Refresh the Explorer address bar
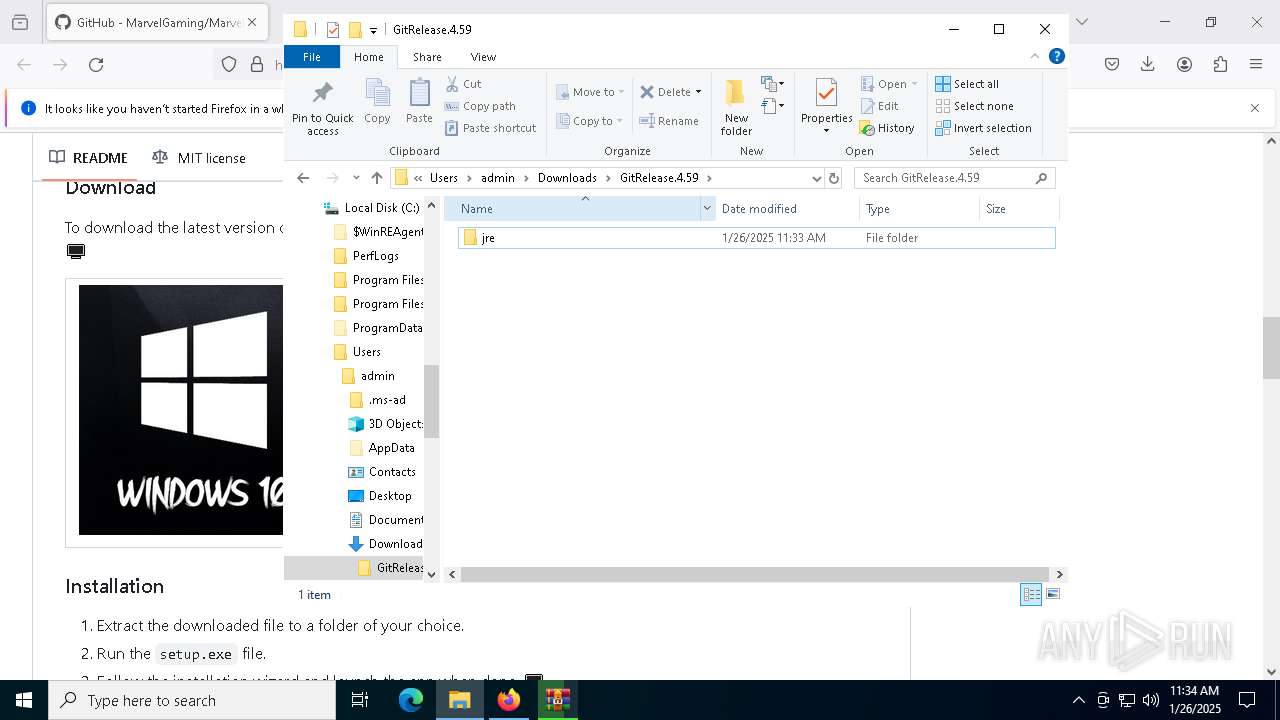Image resolution: width=1280 pixels, height=720 pixels. (834, 178)
